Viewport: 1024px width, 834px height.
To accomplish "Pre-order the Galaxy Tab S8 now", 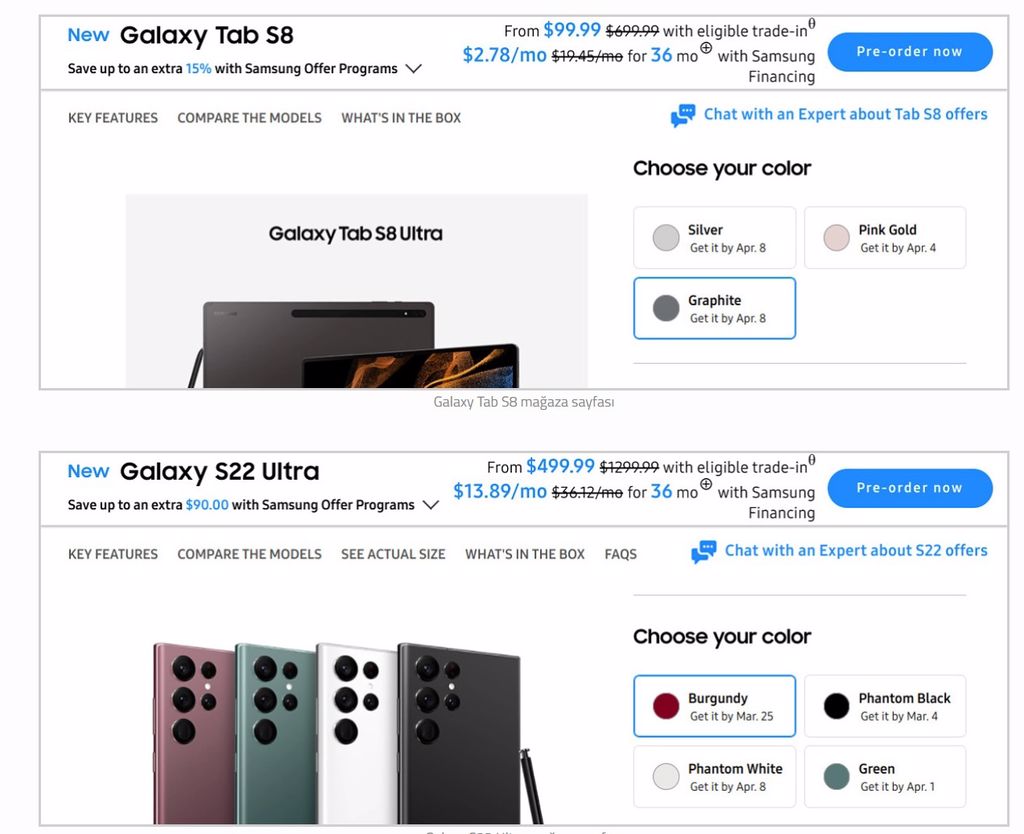I will click(909, 52).
